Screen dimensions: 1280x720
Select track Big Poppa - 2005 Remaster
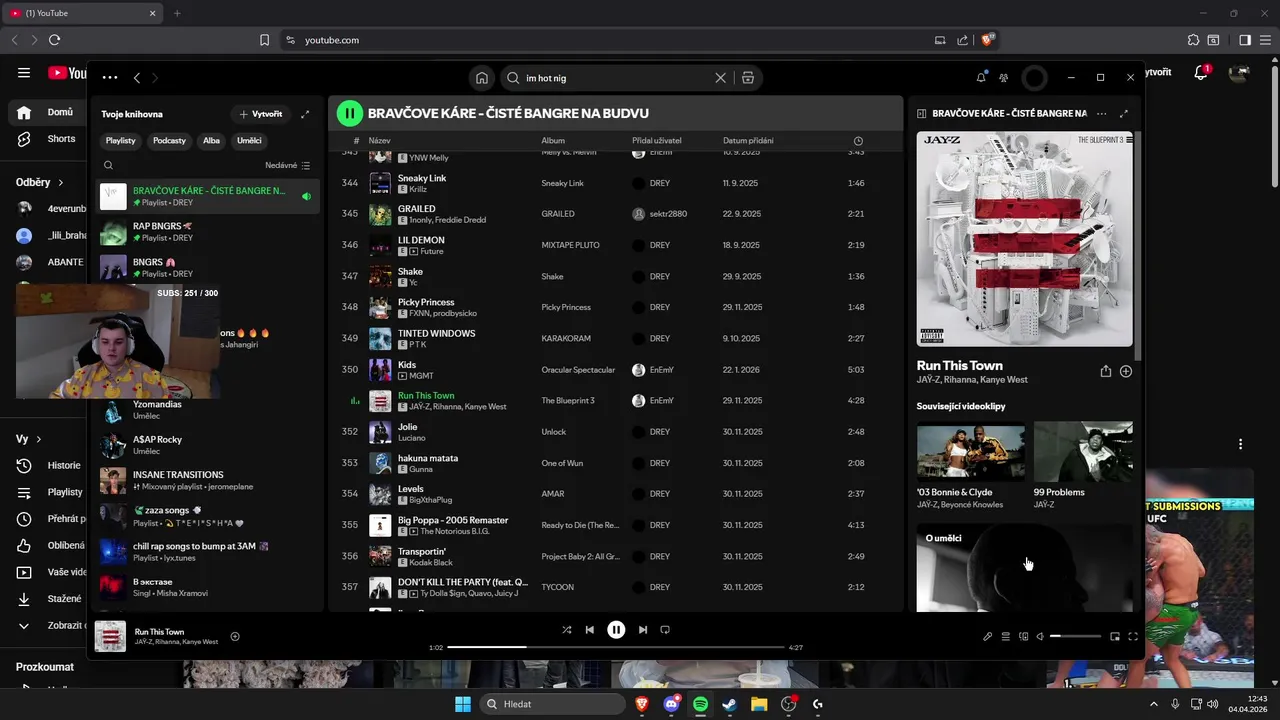(x=615, y=525)
